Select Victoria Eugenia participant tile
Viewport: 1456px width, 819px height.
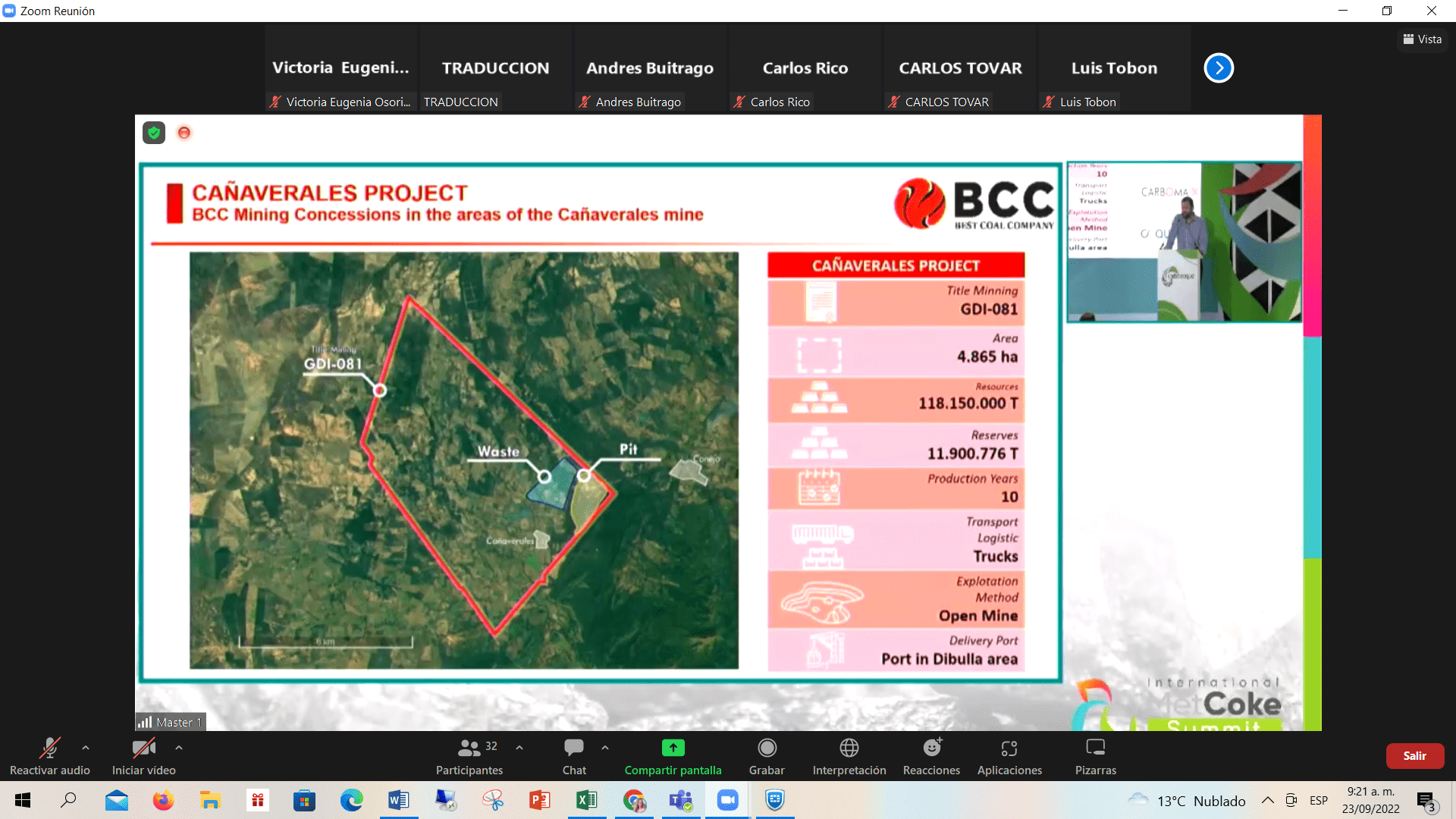[341, 69]
